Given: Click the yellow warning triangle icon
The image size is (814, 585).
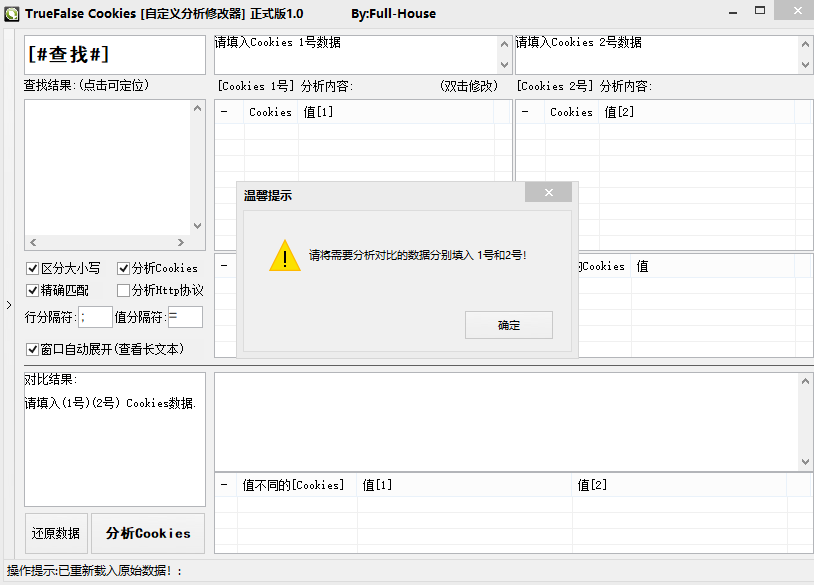Looking at the screenshot, I should [x=284, y=255].
